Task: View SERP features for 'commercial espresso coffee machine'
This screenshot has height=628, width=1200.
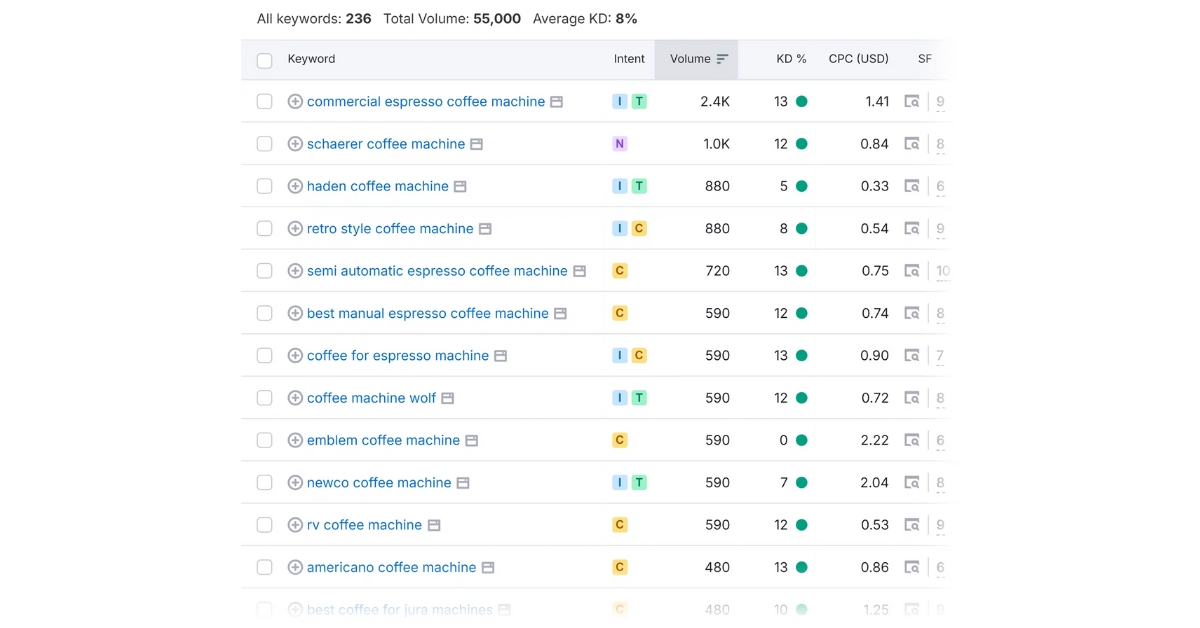Action: pos(912,102)
